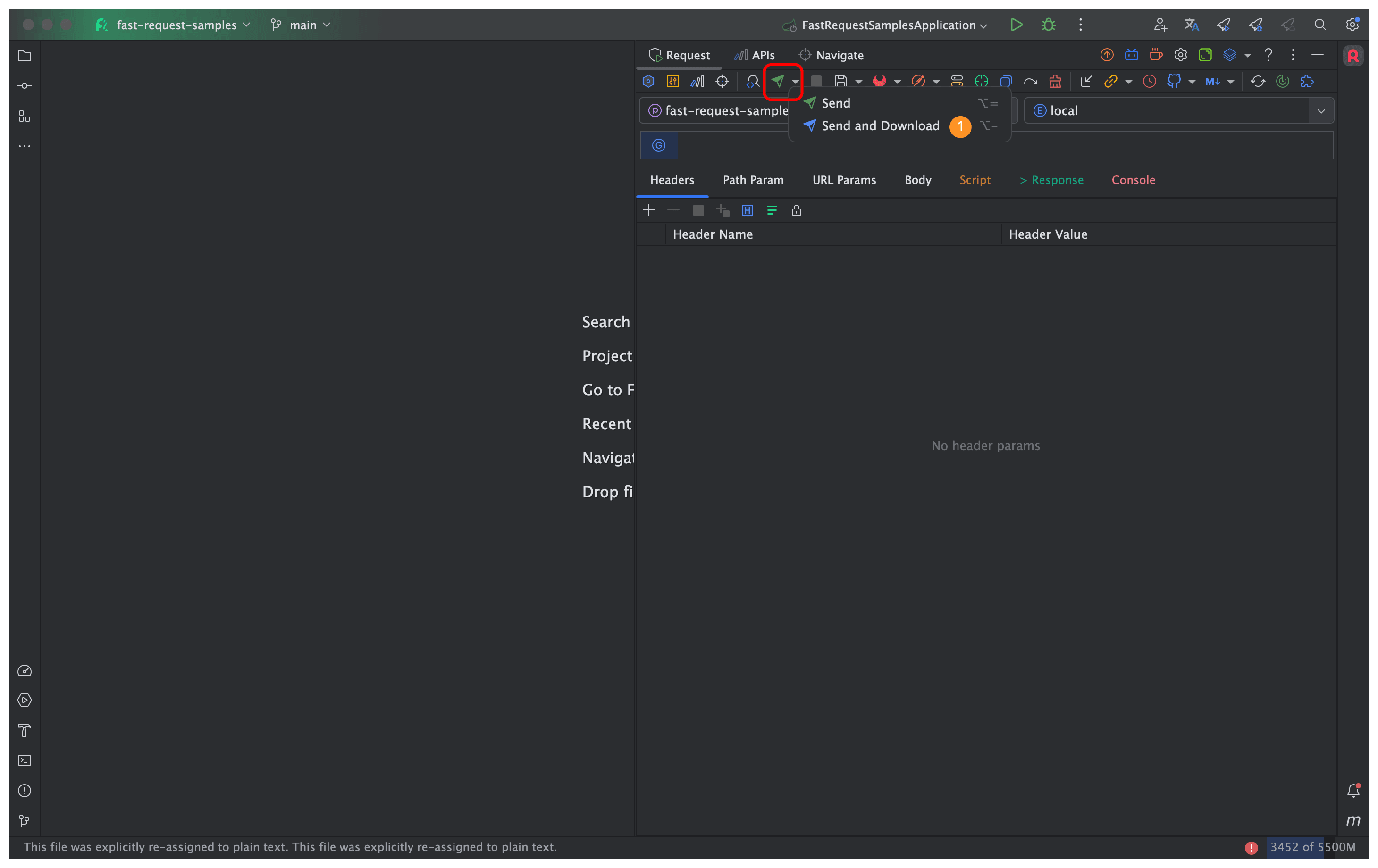The height and width of the screenshot is (868, 1378).
Task: Start debugging with the bug button
Action: pyautogui.click(x=1049, y=25)
